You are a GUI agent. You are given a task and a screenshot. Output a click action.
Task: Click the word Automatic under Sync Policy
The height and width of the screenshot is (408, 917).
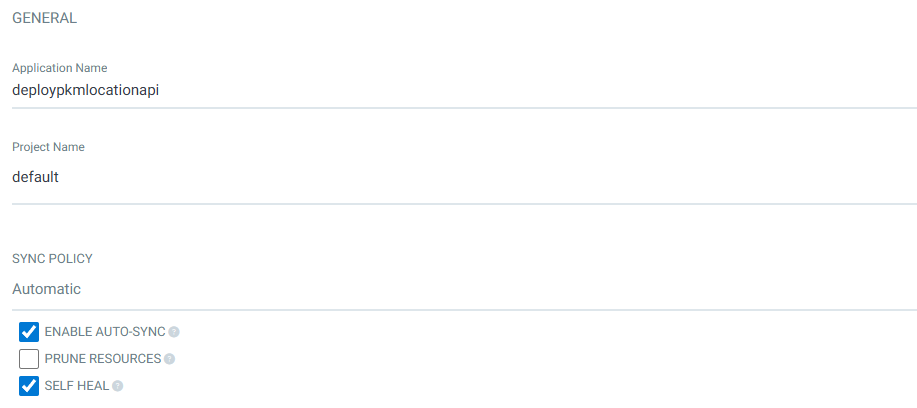[x=46, y=289]
